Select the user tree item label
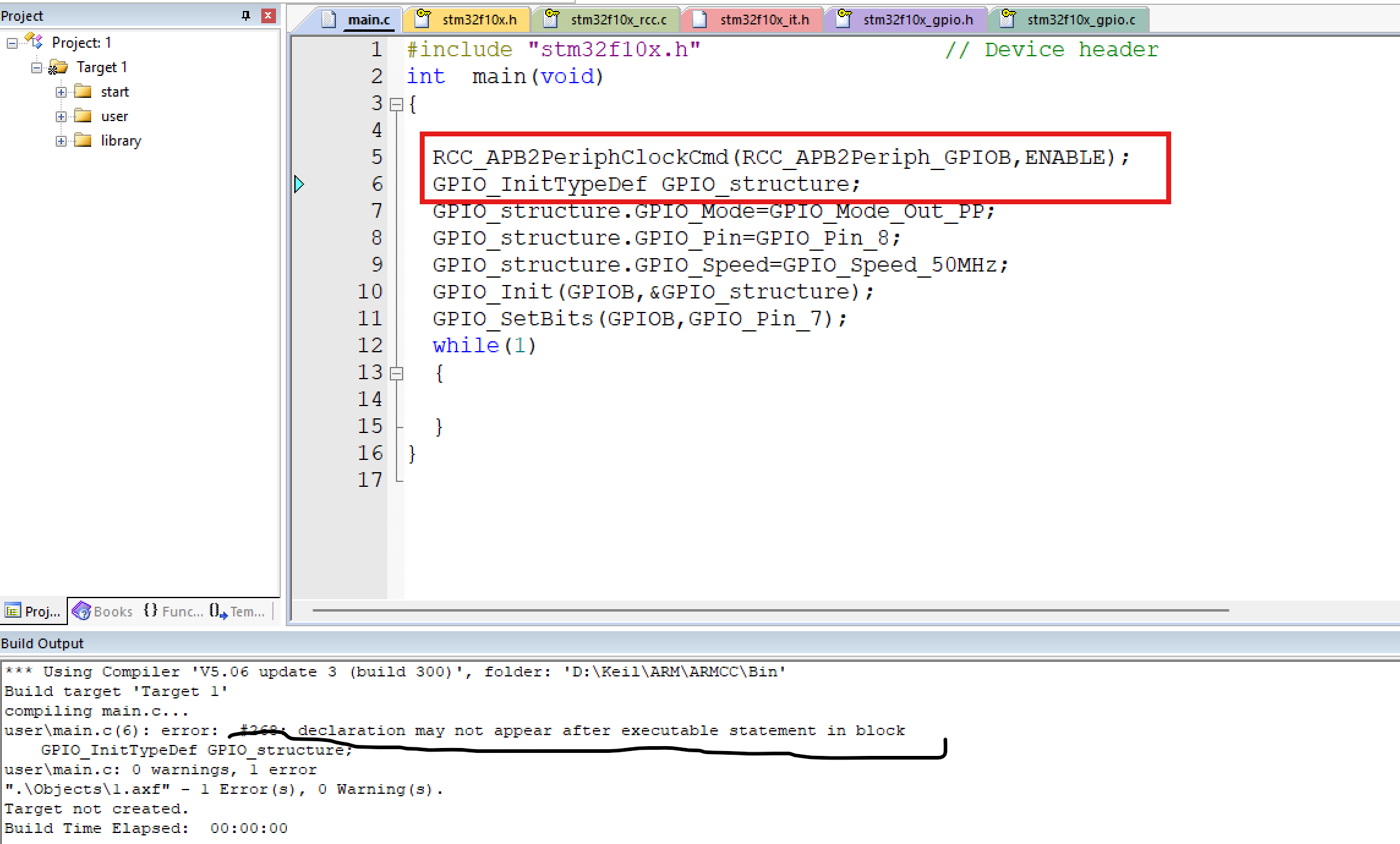1400x844 pixels. (x=114, y=116)
